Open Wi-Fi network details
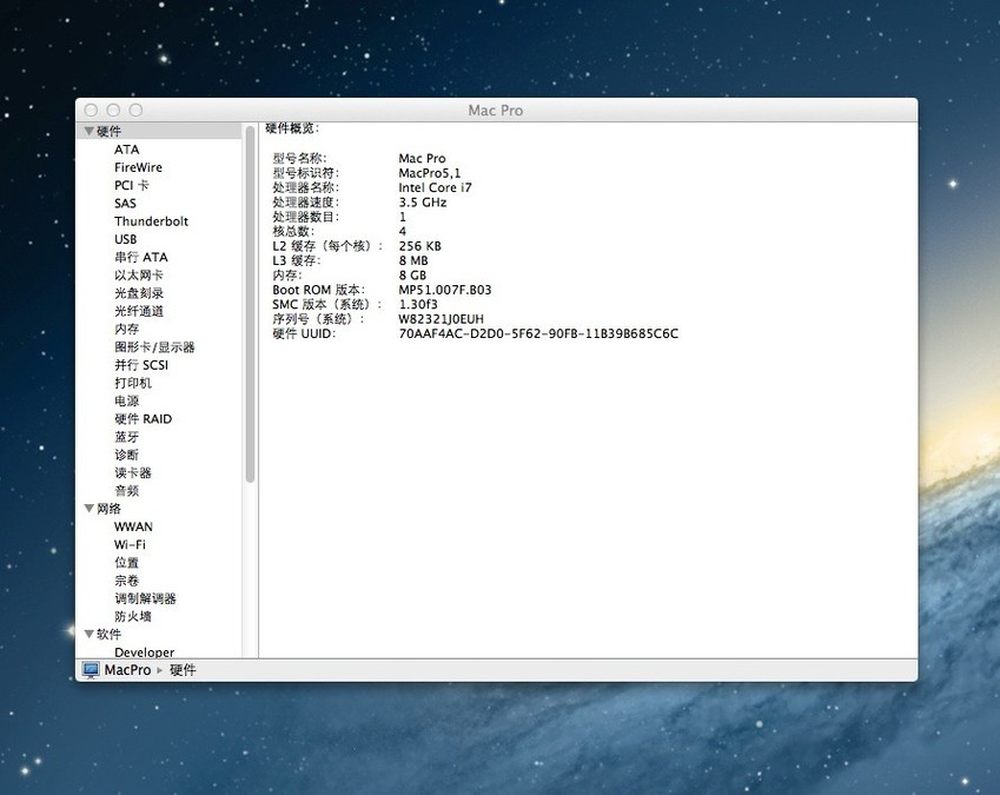This screenshot has width=1000, height=795. tap(130, 544)
